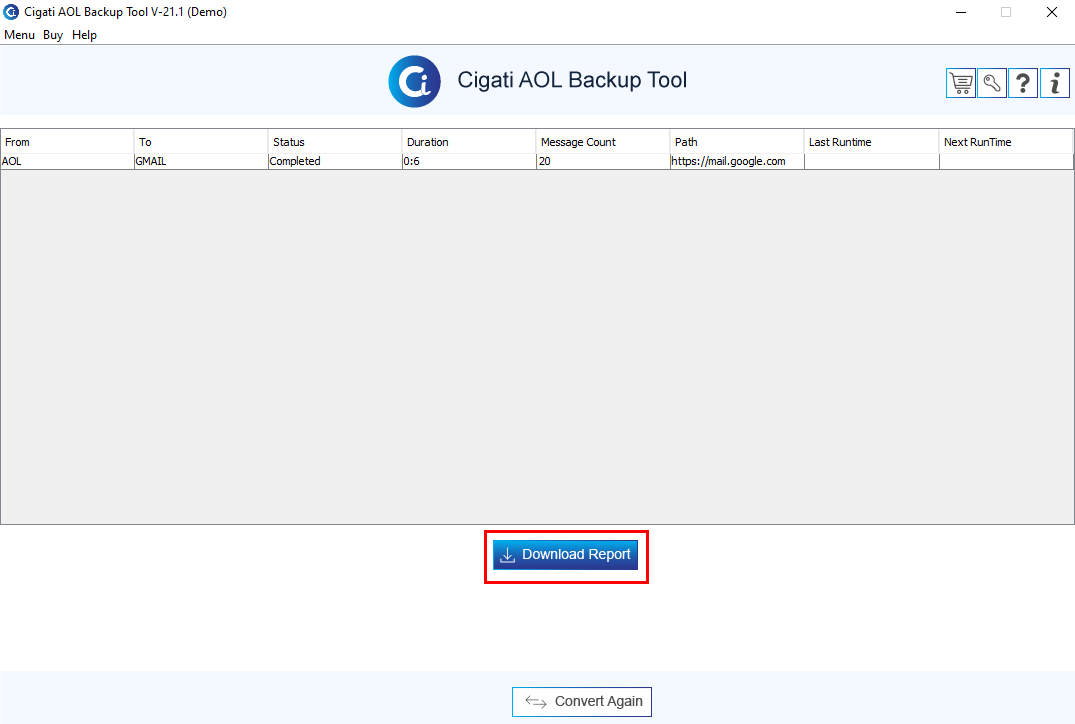Open the Menu menu

(19, 35)
